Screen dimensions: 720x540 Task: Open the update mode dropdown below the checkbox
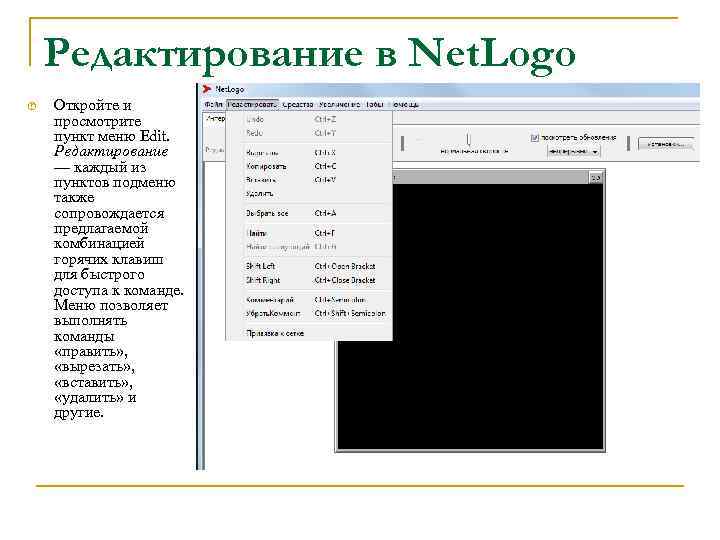tap(574, 151)
